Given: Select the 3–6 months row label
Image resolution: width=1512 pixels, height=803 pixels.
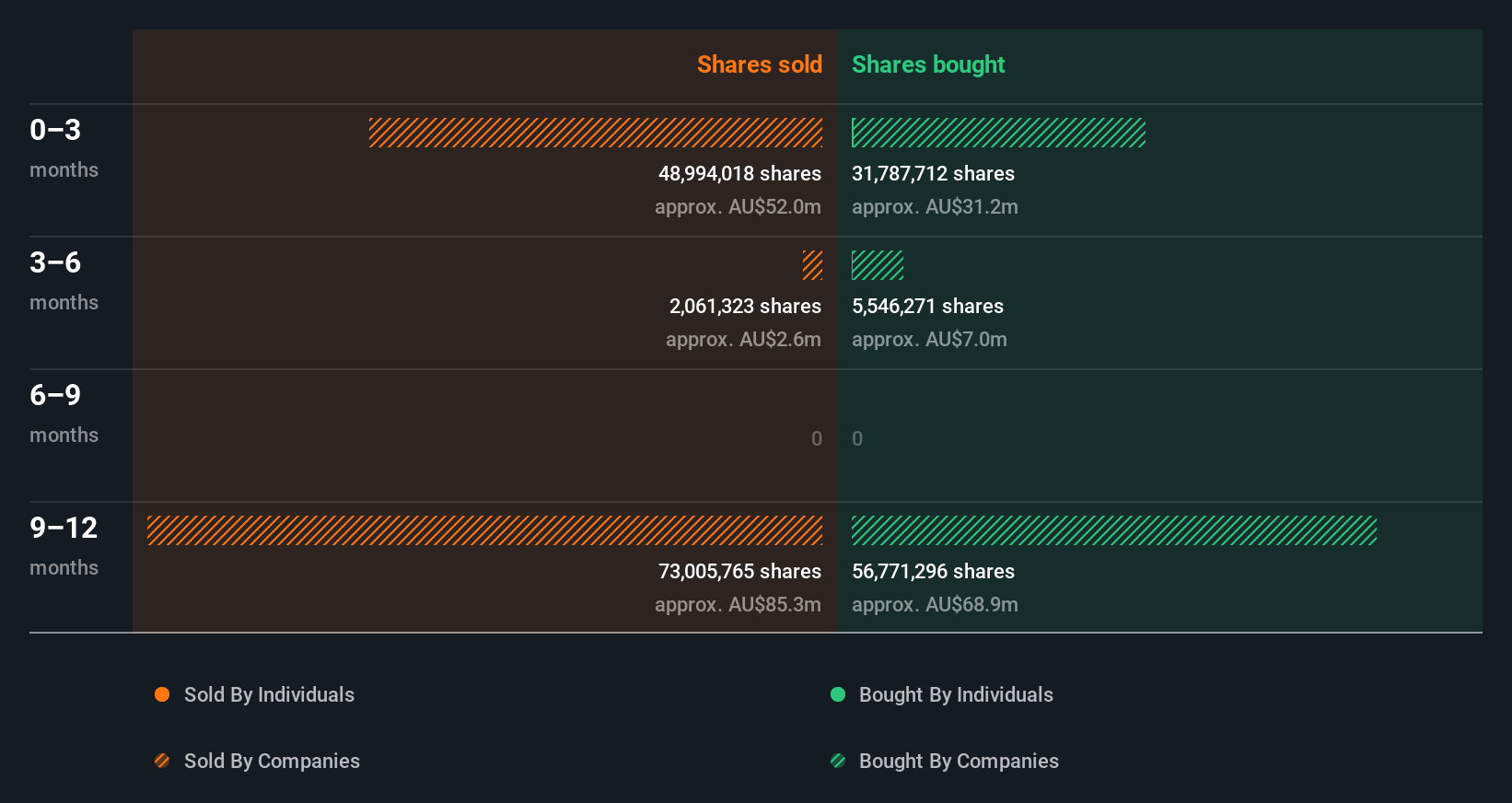Looking at the screenshot, I should [64, 281].
